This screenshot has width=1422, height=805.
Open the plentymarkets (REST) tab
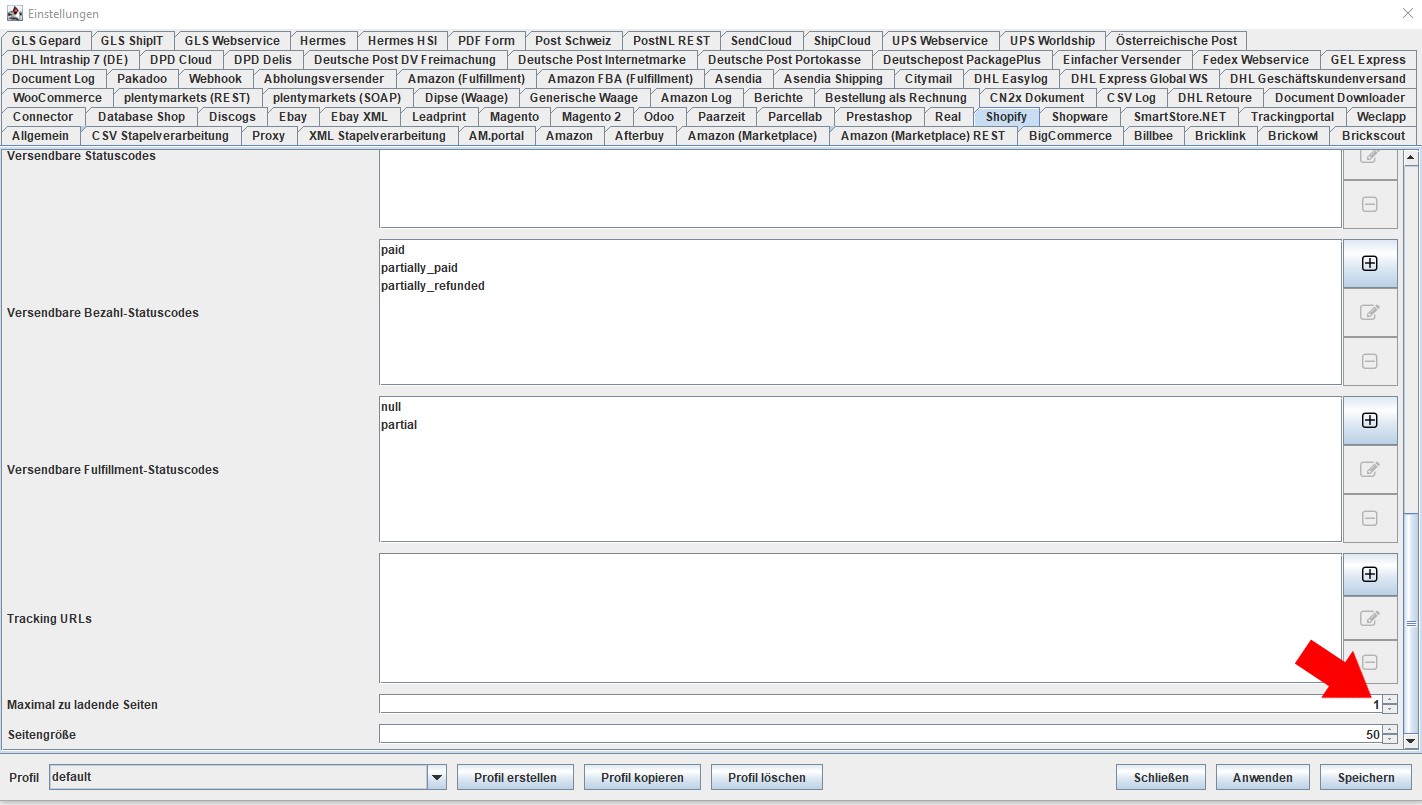pos(187,98)
